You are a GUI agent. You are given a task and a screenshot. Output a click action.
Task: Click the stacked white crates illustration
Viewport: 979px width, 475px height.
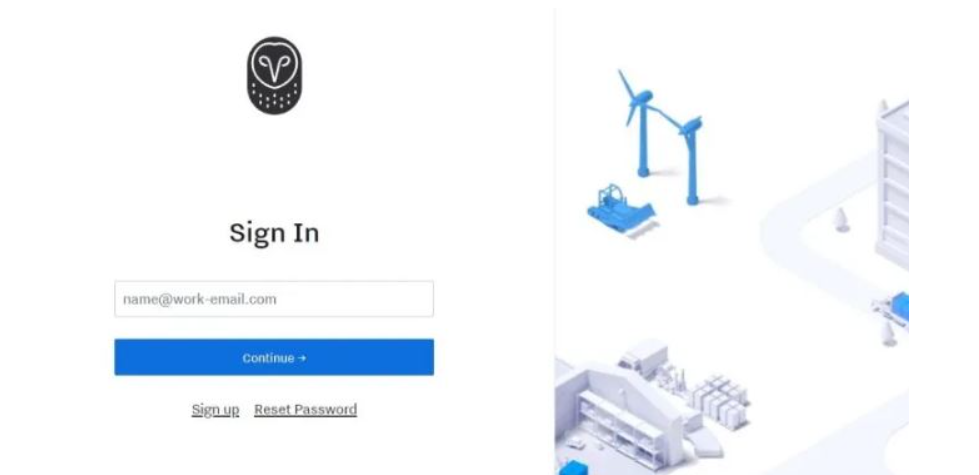click(x=720, y=399)
